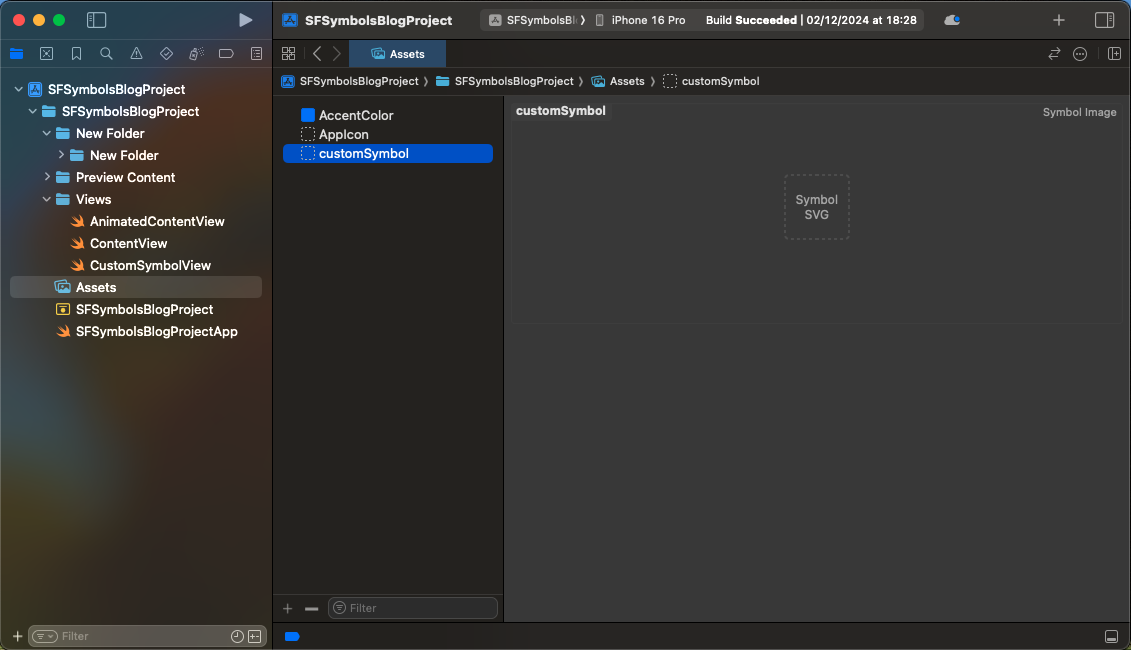The image size is (1131, 650).
Task: Choose the iPhone 16 Pro destination
Action: (x=641, y=20)
